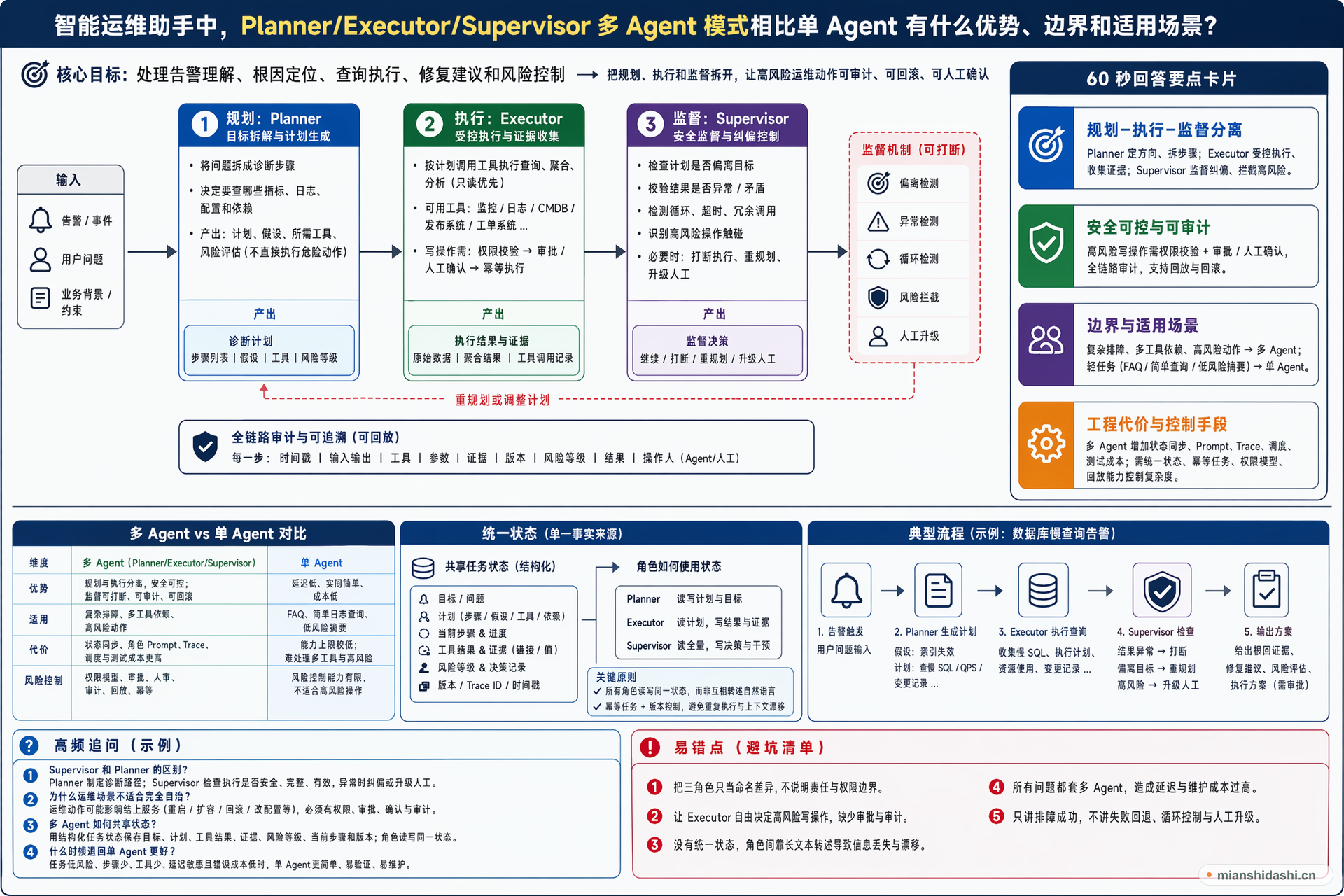Click the 异常检测 warning triangle icon
Screen dimensions: 1344x896
pyautogui.click(x=878, y=221)
